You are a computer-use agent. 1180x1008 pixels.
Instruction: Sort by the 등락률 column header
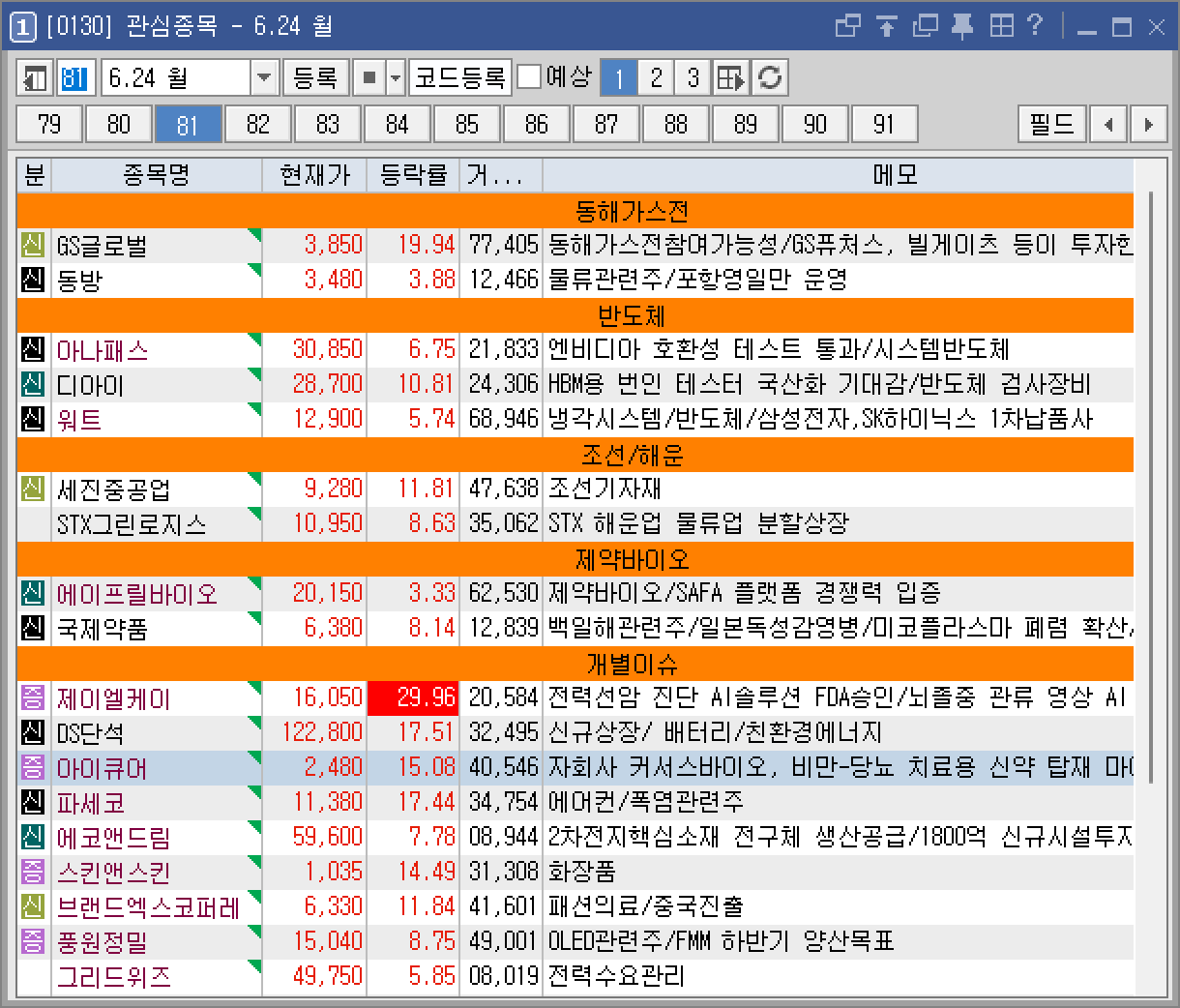414,175
